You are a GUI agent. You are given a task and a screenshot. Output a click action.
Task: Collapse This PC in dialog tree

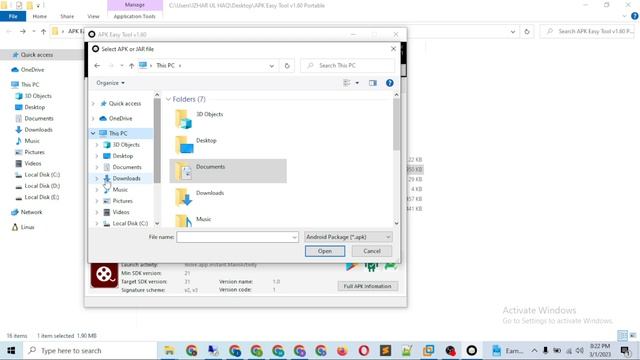(x=93, y=133)
